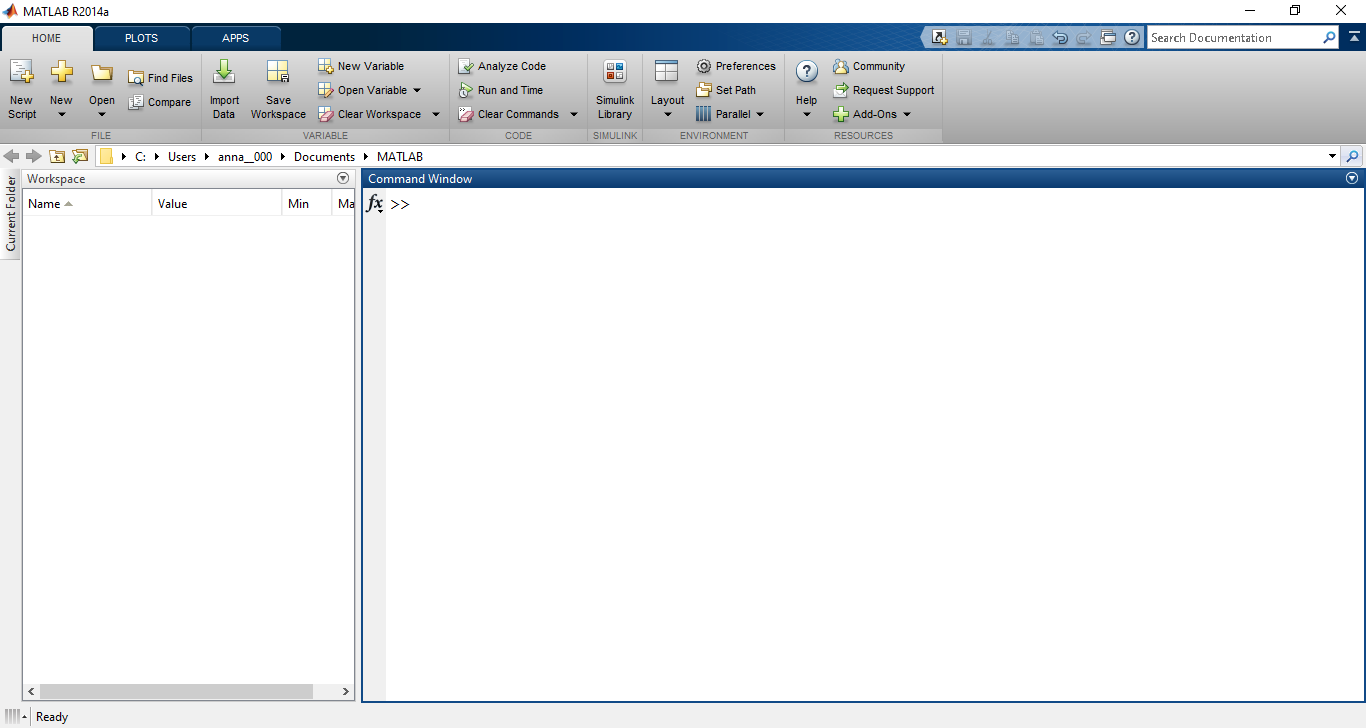Click Clear Workspace button
The width and height of the screenshot is (1366, 728).
(x=369, y=114)
